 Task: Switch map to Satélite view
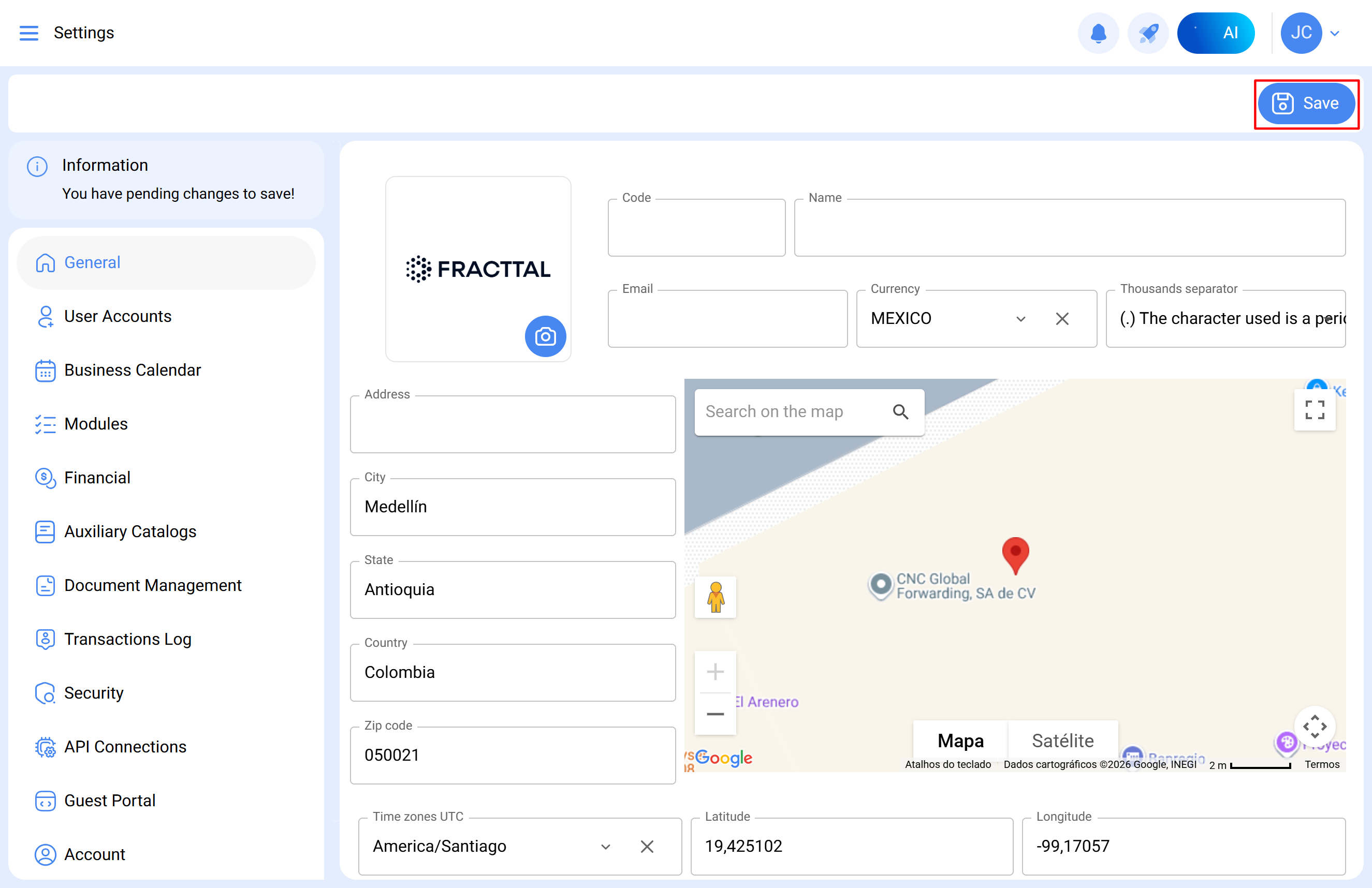point(1062,740)
